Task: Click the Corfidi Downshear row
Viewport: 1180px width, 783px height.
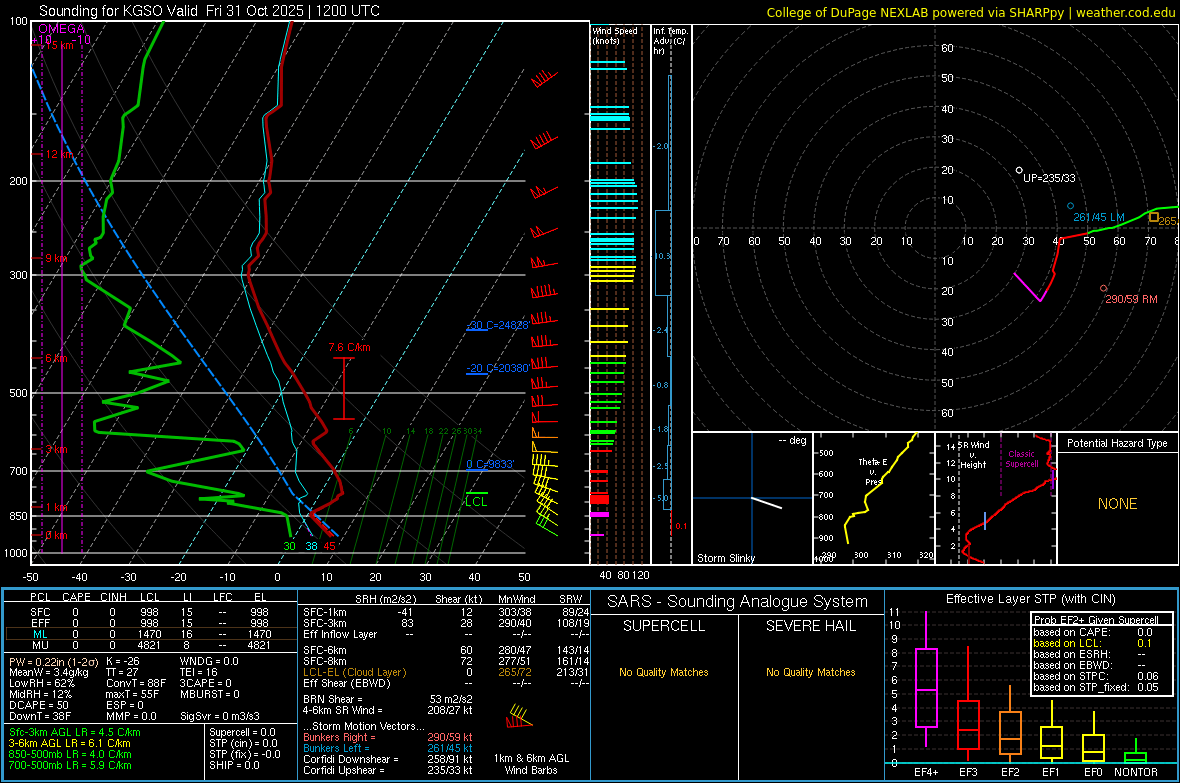Action: [x=388, y=759]
